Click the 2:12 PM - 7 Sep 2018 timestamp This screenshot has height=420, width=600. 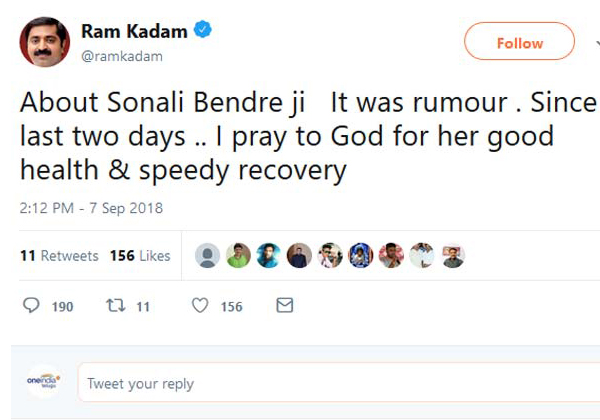pos(91,209)
